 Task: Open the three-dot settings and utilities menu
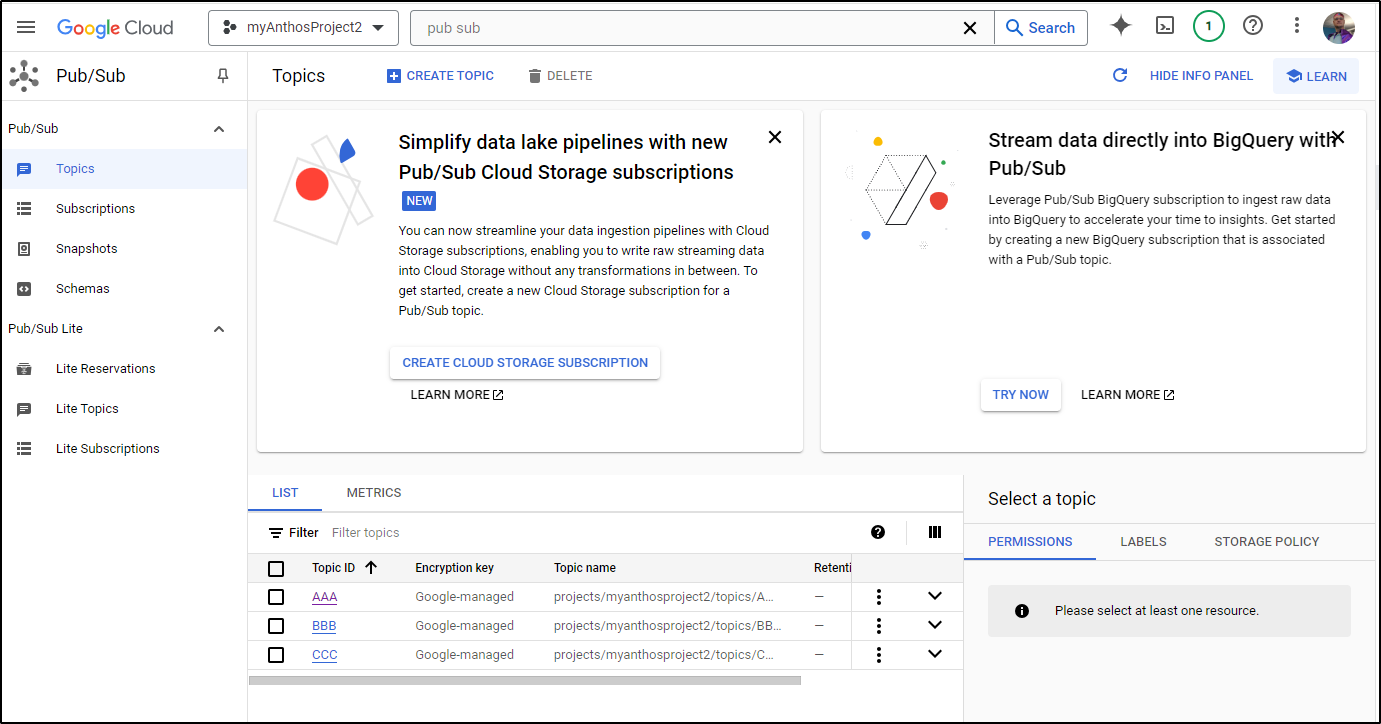[x=1297, y=27]
